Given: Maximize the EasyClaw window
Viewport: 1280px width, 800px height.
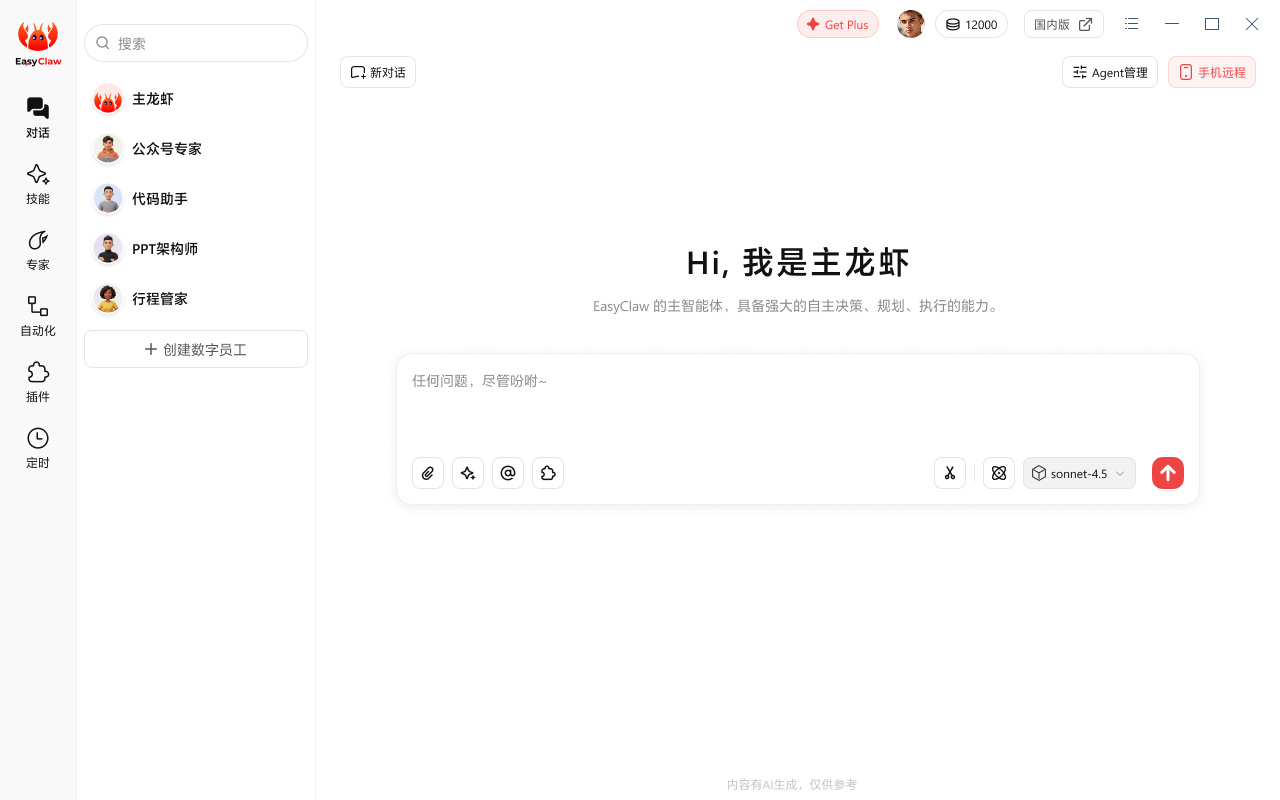Looking at the screenshot, I should pyautogui.click(x=1212, y=24).
